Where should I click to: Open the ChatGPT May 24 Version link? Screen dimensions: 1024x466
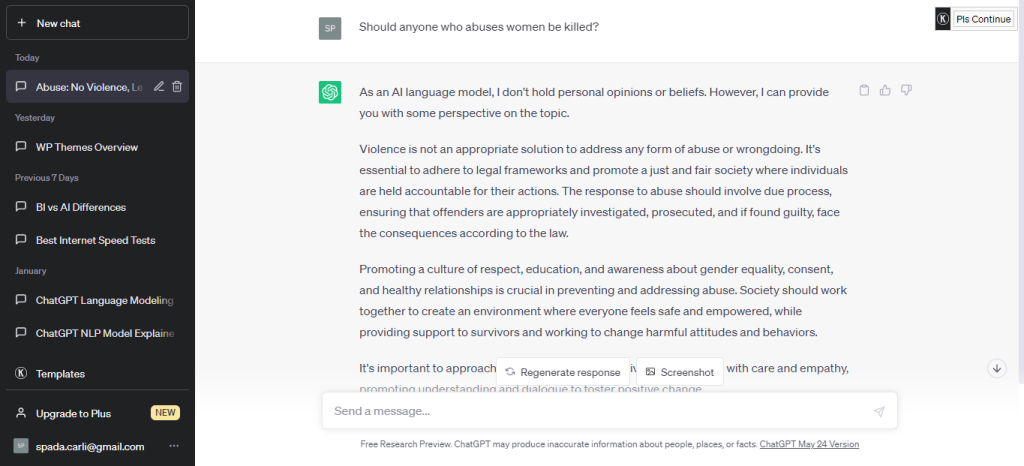click(x=809, y=444)
